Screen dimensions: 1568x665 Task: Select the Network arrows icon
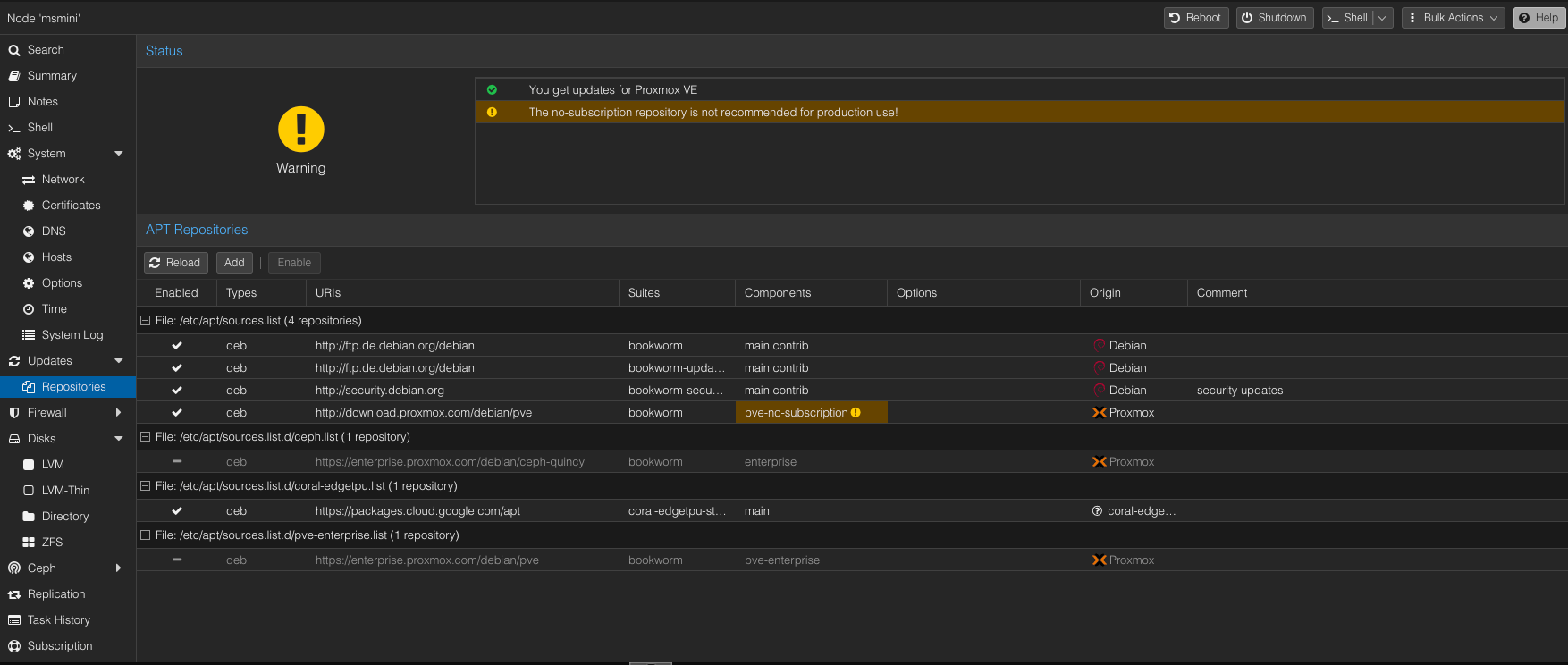[29, 180]
